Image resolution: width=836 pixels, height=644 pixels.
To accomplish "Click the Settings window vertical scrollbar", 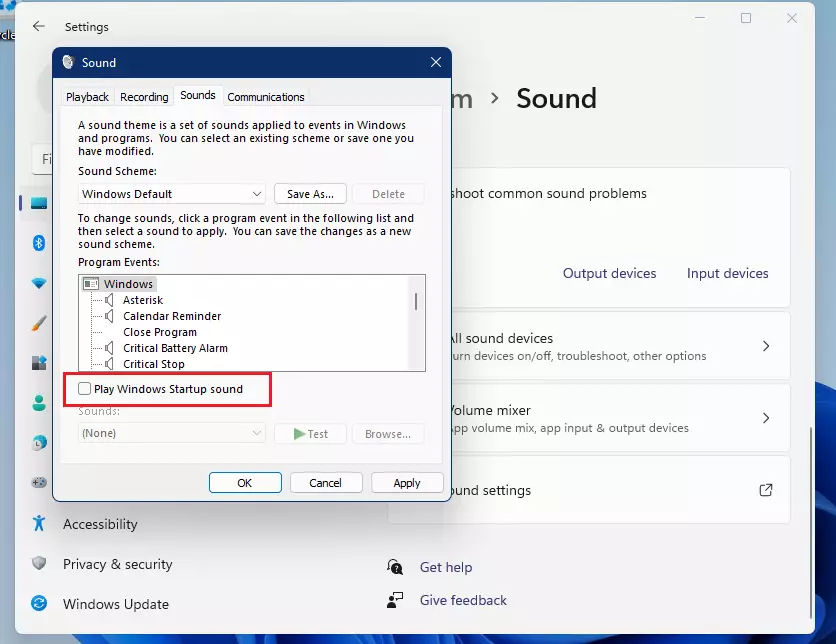I will 810,522.
